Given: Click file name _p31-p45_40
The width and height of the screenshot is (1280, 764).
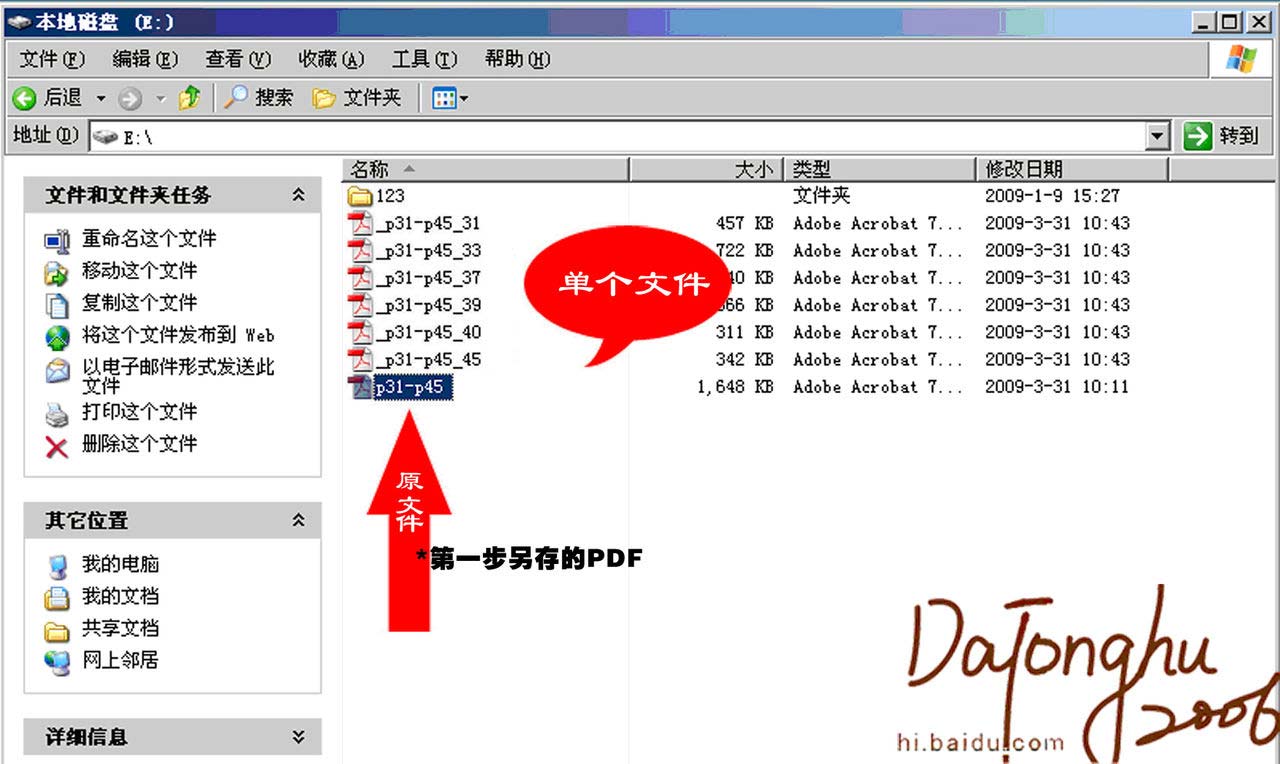Looking at the screenshot, I should (x=428, y=332).
